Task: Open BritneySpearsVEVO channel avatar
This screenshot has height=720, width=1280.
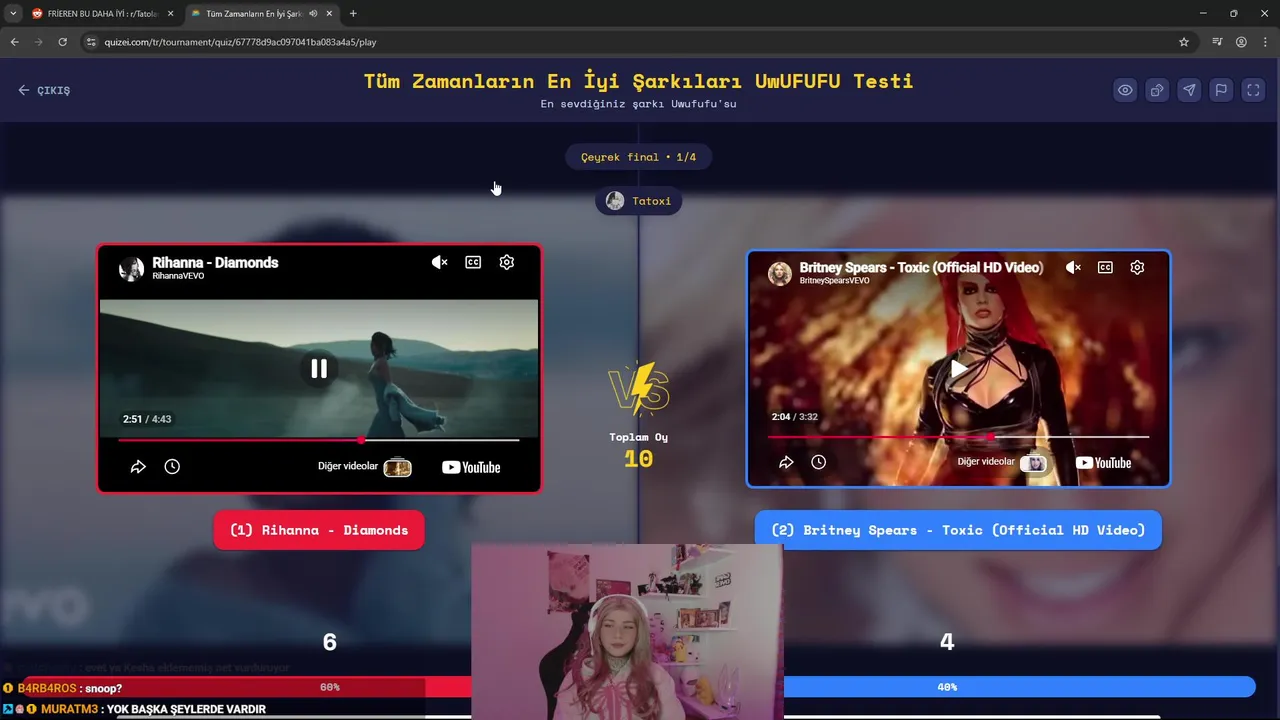Action: pos(780,273)
